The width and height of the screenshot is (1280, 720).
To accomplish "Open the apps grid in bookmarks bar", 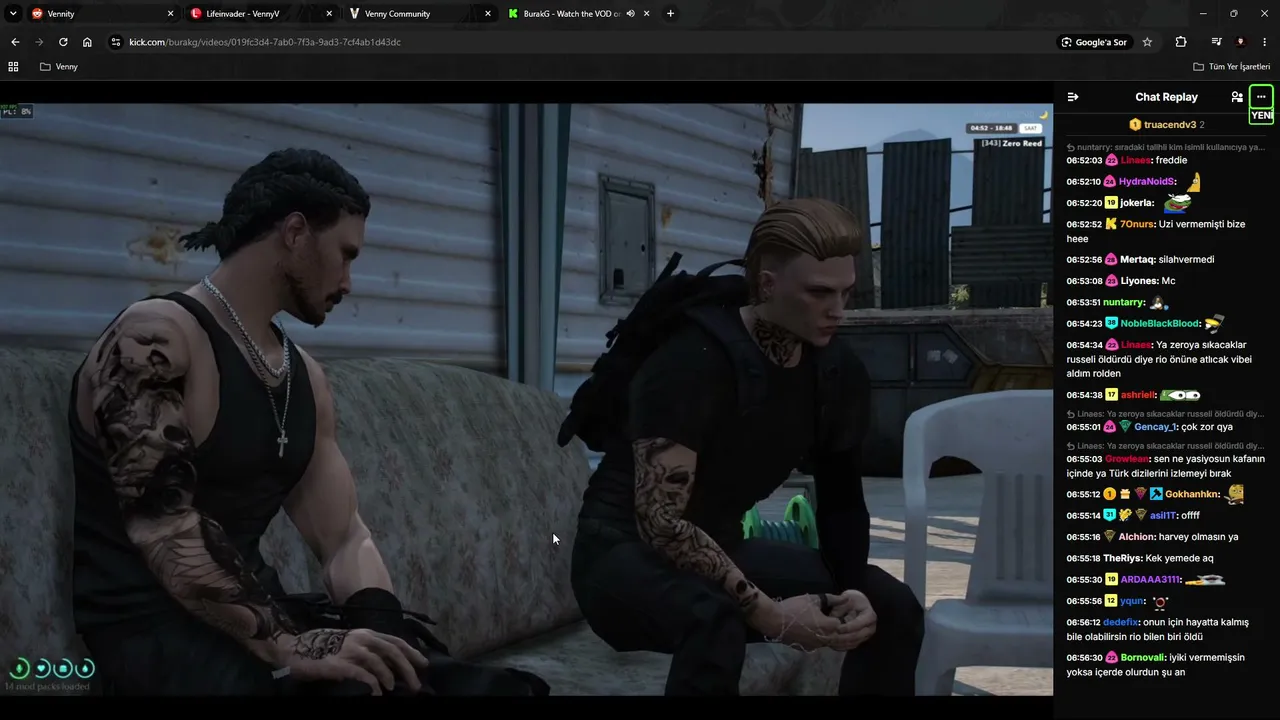I will pyautogui.click(x=13, y=67).
